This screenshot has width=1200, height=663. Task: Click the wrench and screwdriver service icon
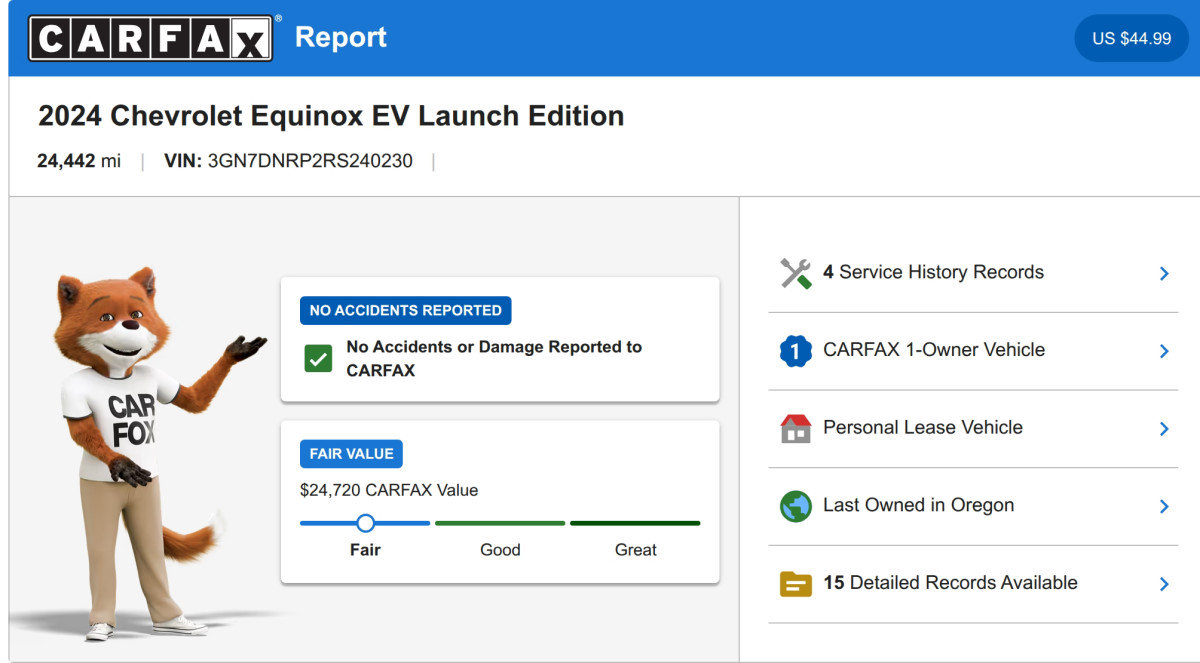click(x=796, y=273)
